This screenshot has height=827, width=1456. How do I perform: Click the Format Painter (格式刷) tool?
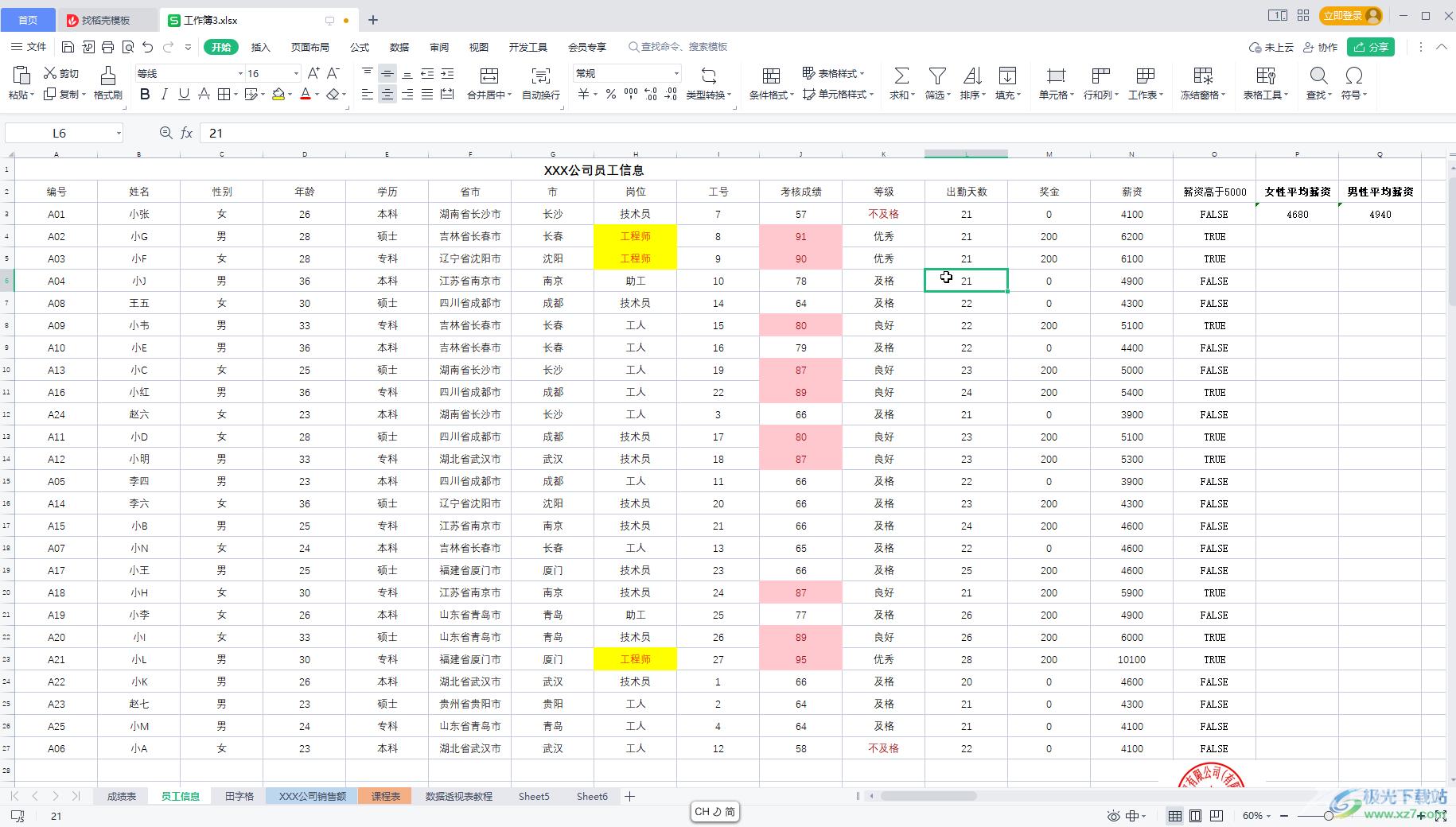click(107, 83)
